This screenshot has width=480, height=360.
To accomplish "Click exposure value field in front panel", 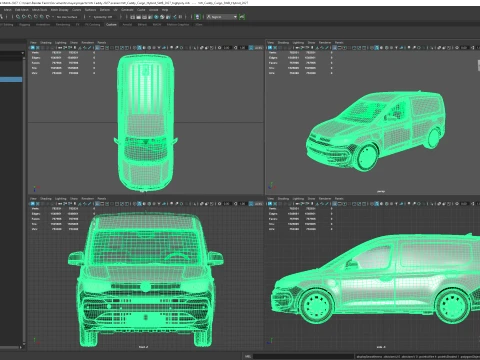I will coord(227,204).
